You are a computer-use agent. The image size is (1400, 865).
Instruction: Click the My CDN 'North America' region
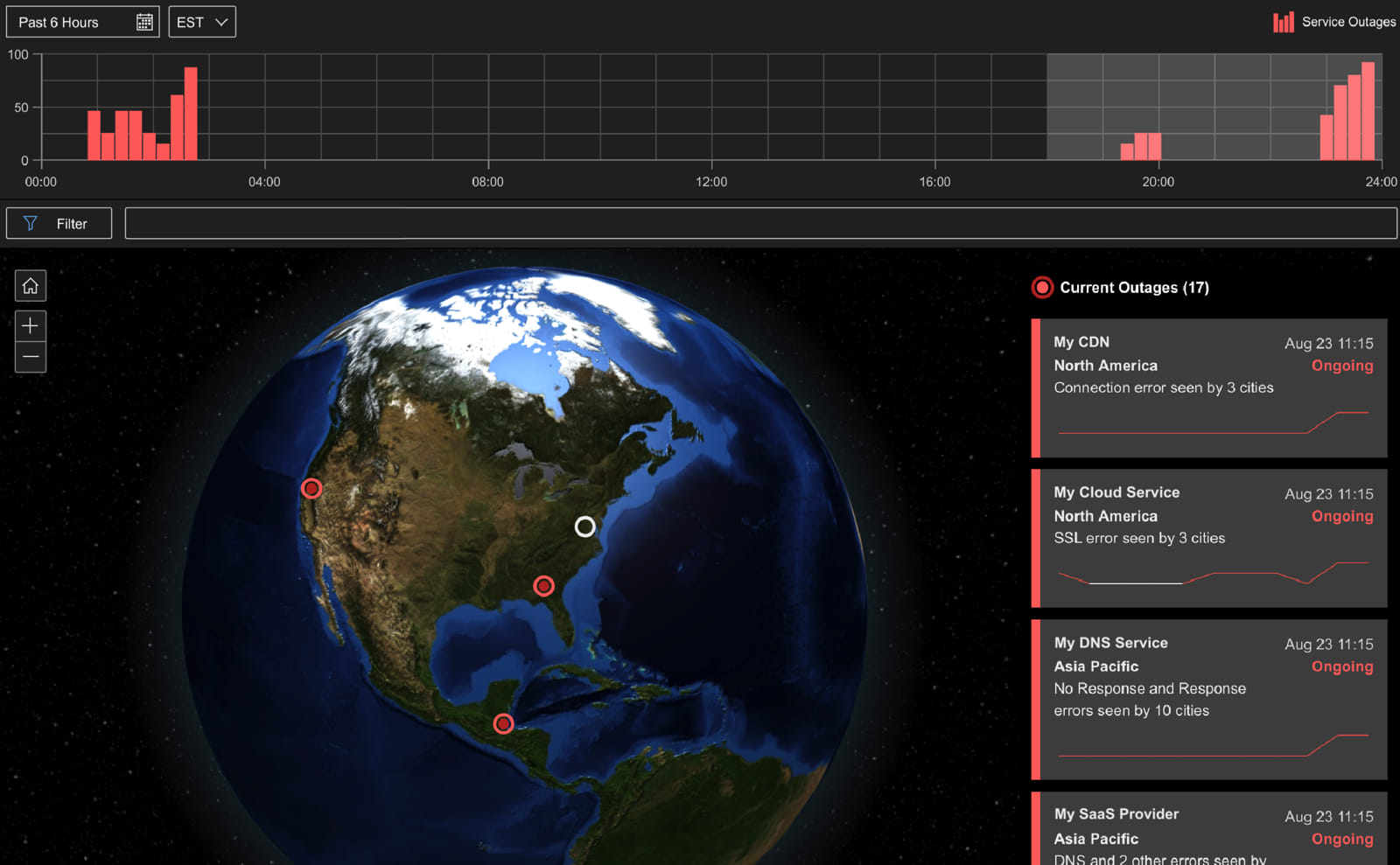(x=1105, y=366)
